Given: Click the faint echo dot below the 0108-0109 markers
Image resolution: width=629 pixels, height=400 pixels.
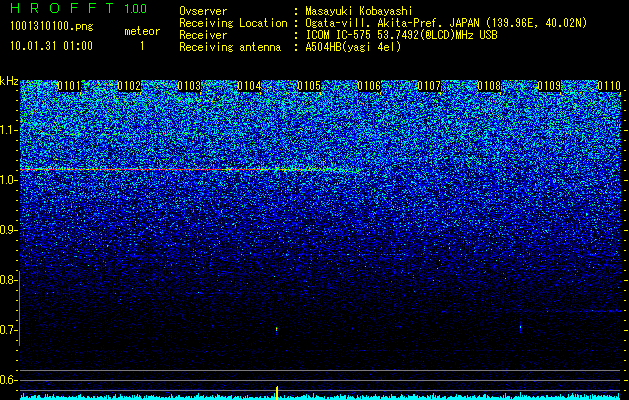Looking at the screenshot, I should (x=520, y=328).
